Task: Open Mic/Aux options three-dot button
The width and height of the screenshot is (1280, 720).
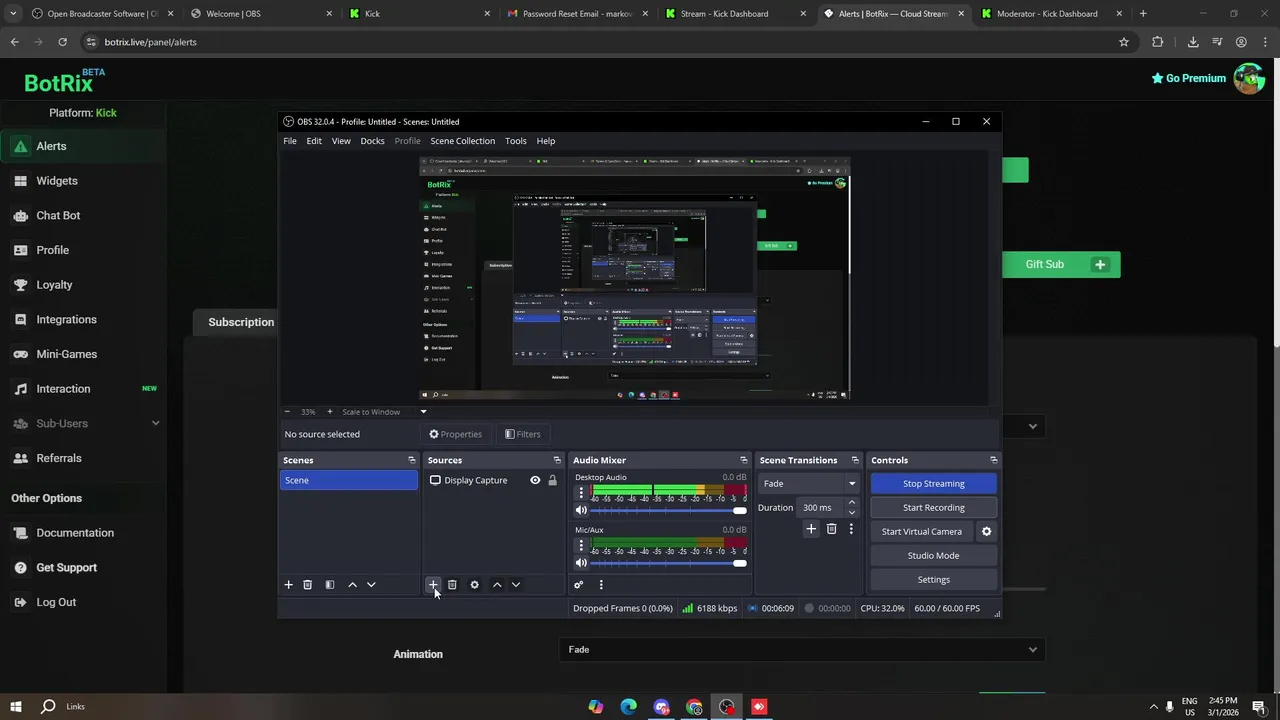Action: [581, 546]
